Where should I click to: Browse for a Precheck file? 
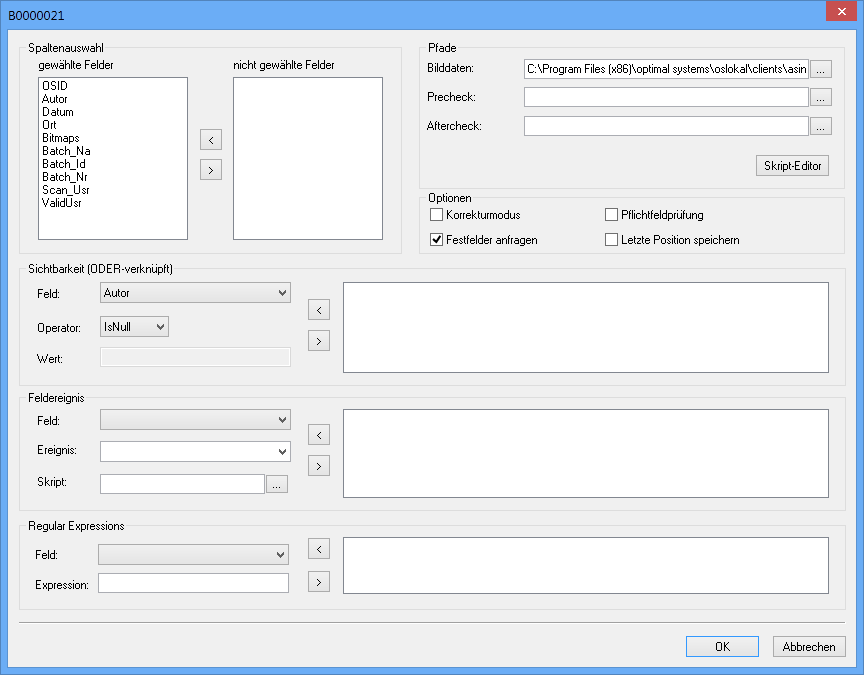823,97
